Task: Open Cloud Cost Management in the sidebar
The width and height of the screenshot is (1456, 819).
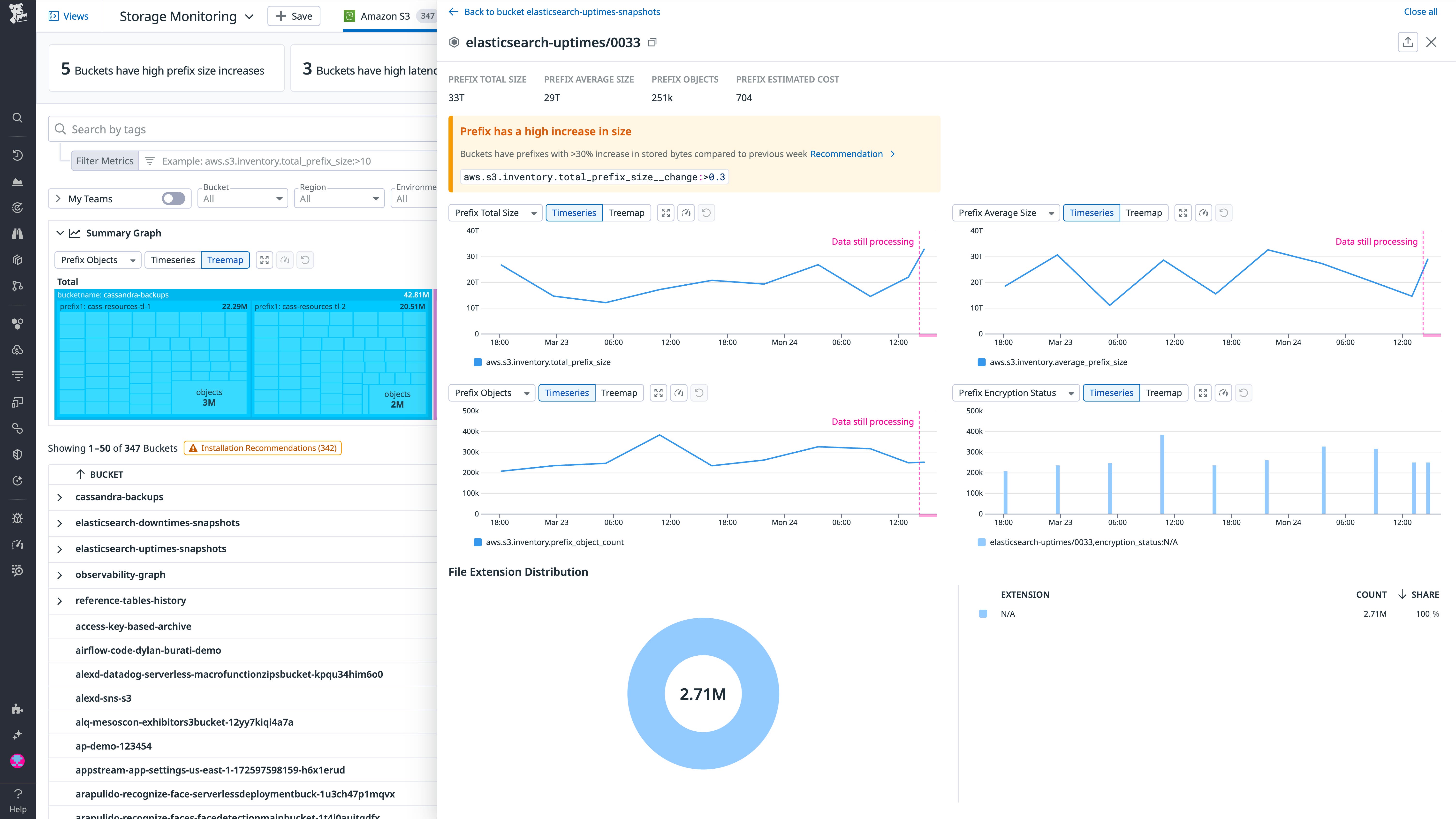Action: point(17,350)
